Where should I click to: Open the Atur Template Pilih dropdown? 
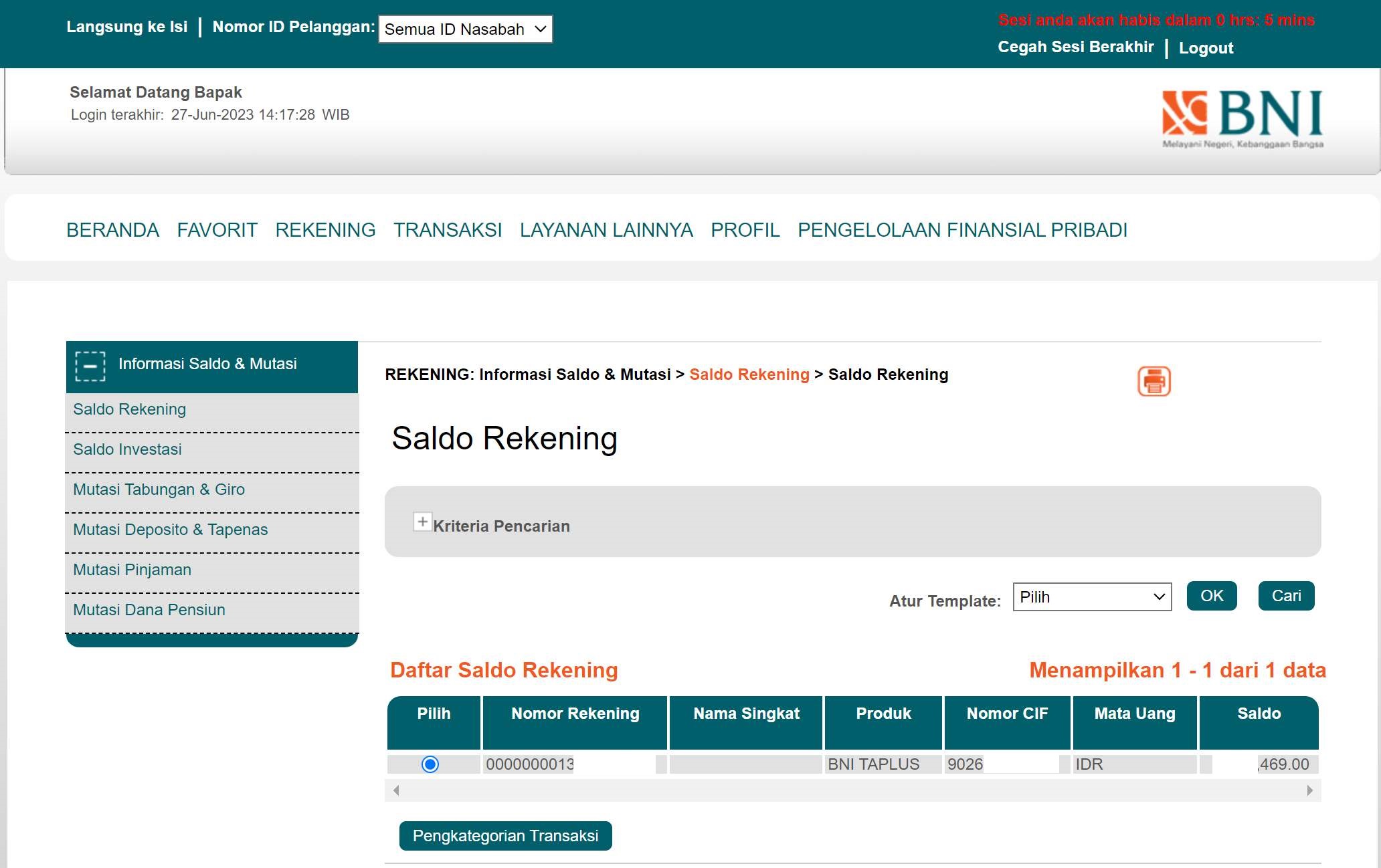pos(1091,596)
